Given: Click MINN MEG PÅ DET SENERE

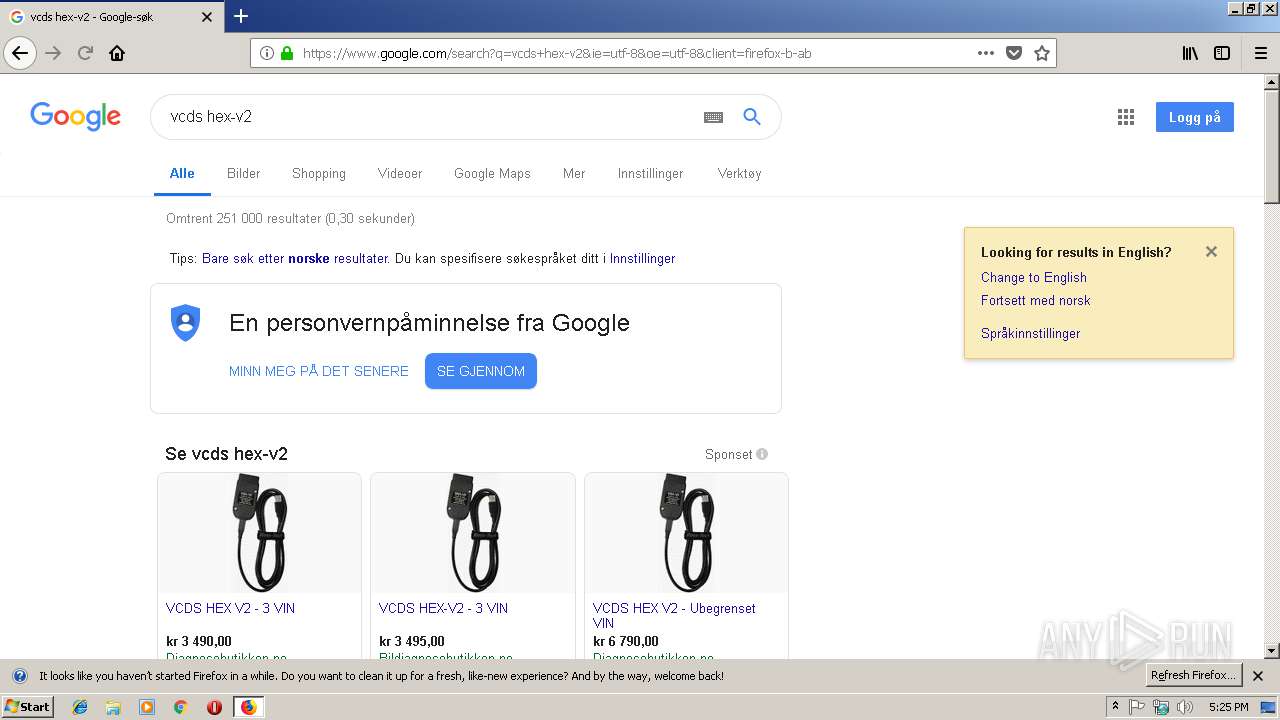Looking at the screenshot, I should pos(319,371).
